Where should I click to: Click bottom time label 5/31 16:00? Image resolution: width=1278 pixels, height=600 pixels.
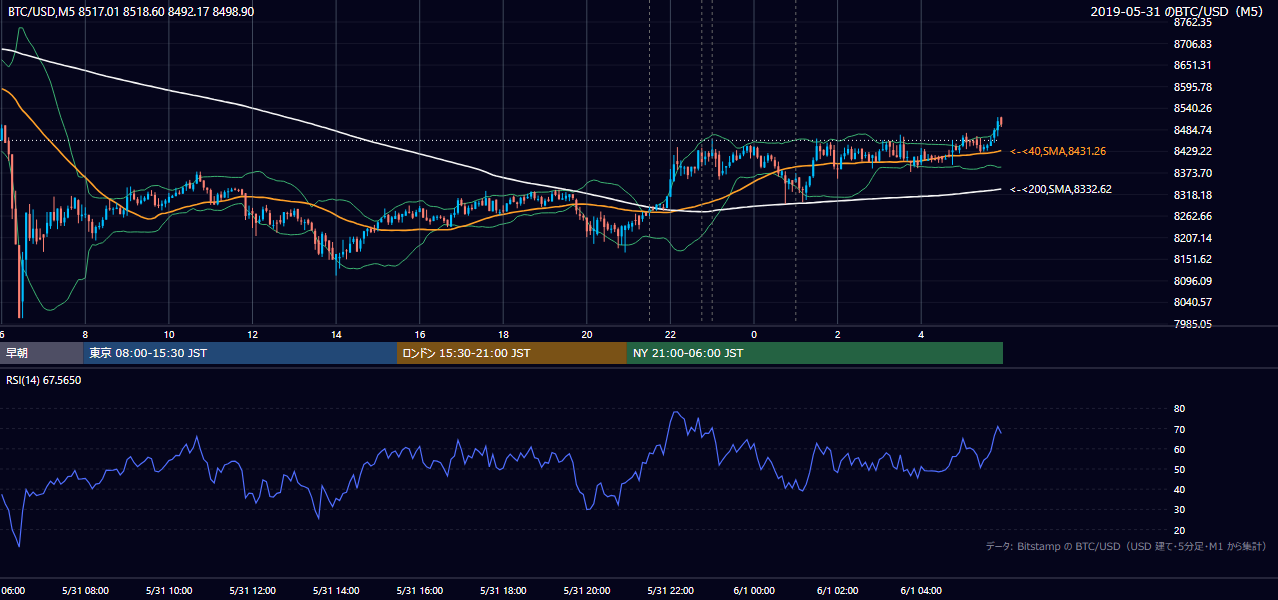click(419, 591)
